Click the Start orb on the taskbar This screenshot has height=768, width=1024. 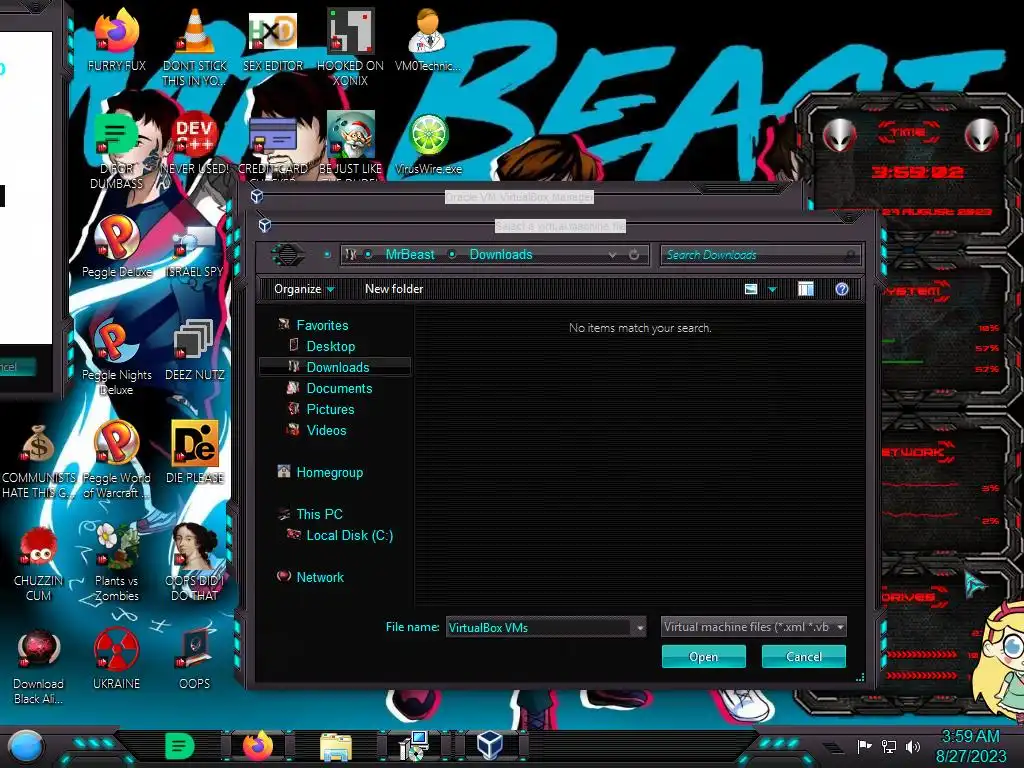26,746
